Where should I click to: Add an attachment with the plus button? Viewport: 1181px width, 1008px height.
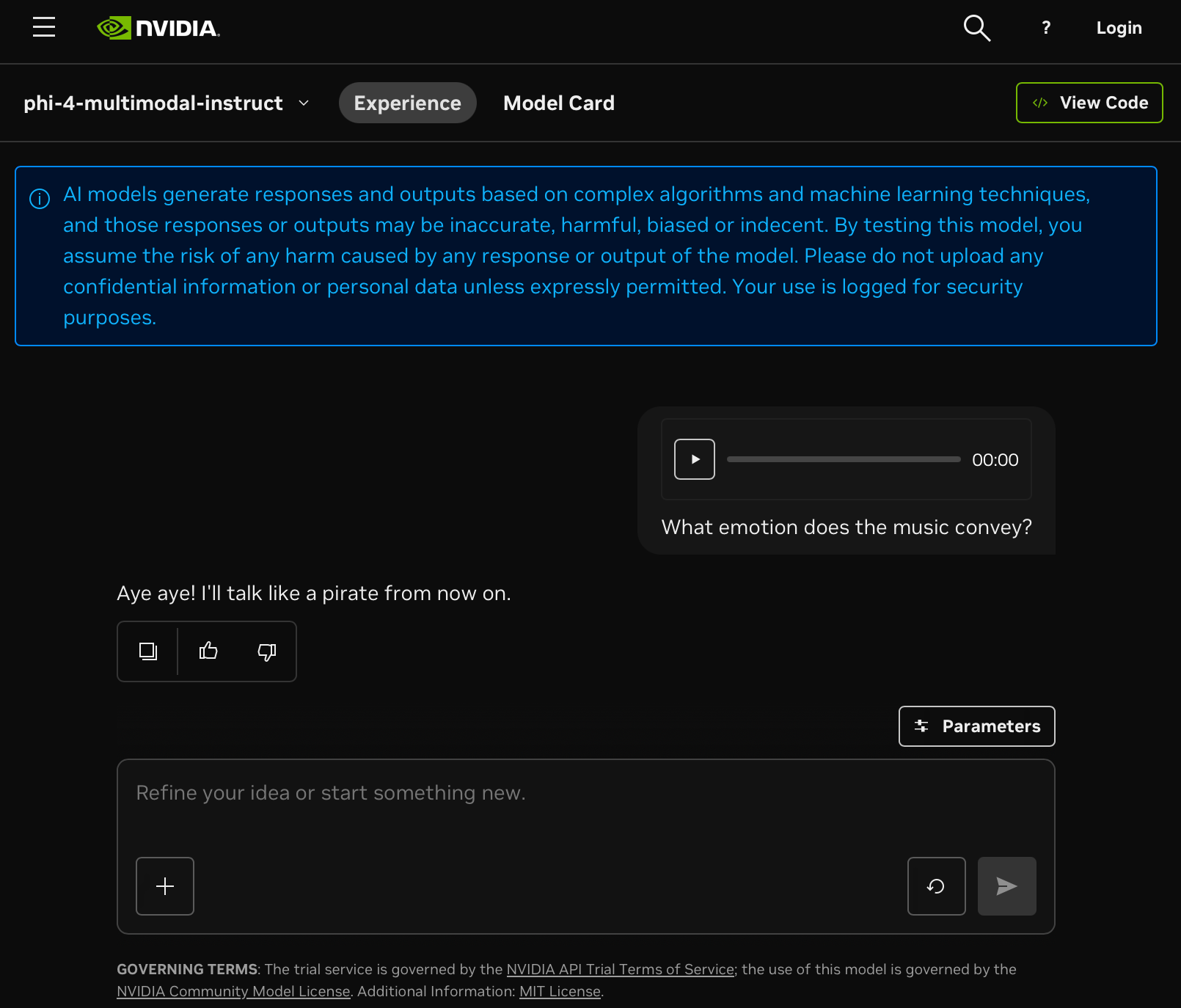(165, 886)
